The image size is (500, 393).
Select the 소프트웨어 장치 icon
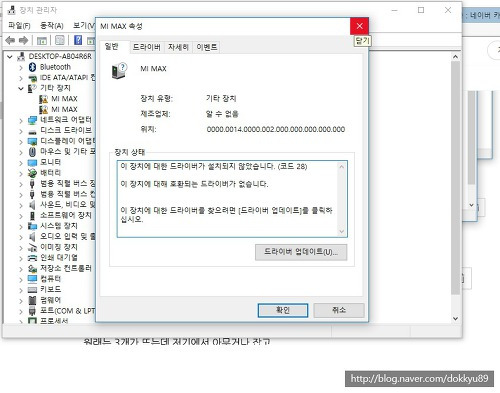coord(32,216)
